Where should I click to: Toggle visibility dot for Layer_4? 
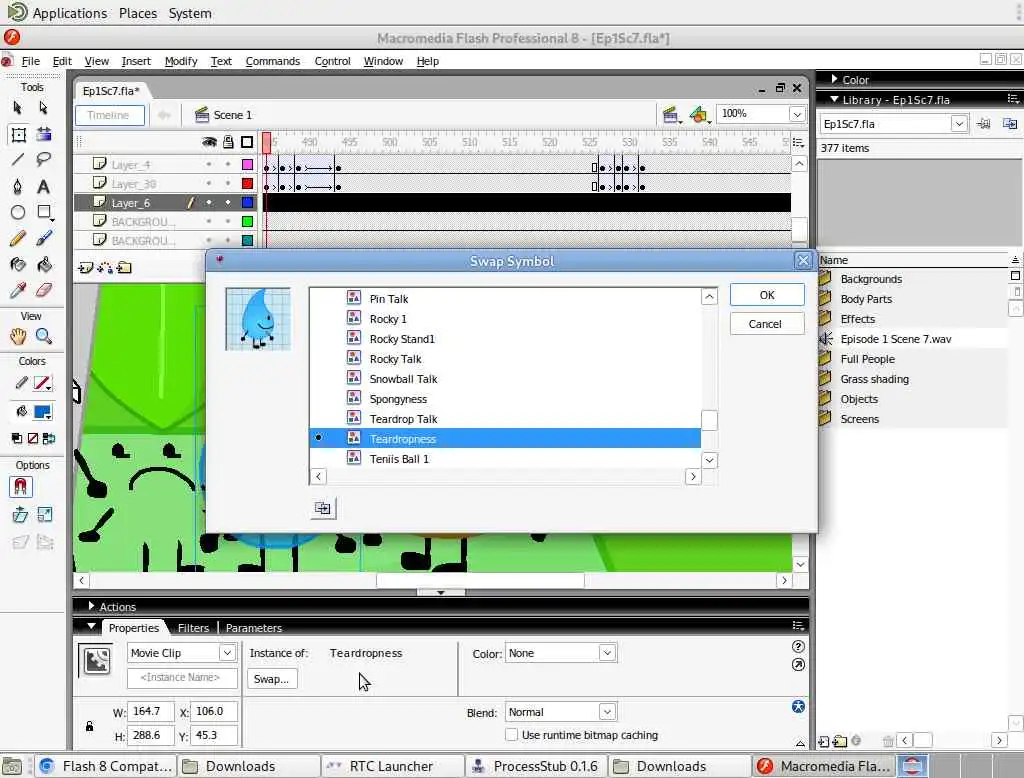tap(209, 165)
